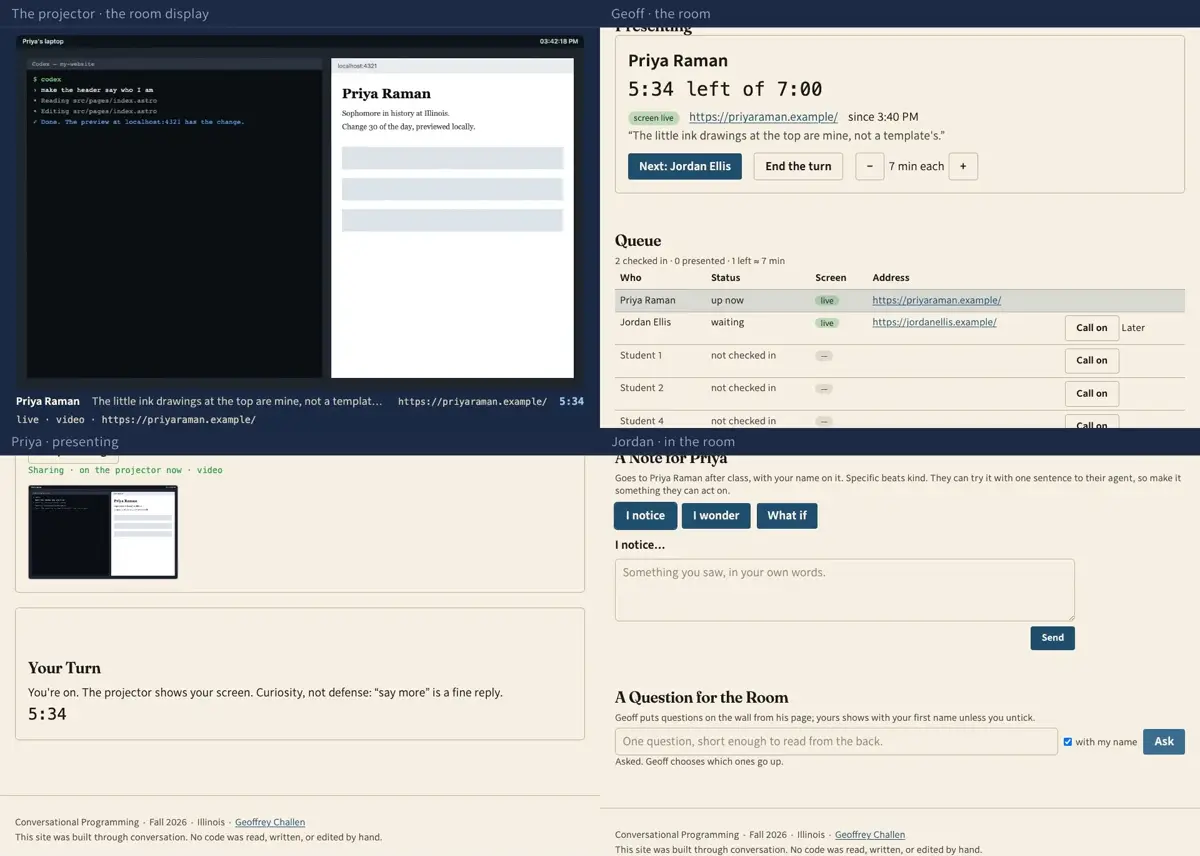Image resolution: width=1200 pixels, height=856 pixels.
Task: Click the Next: Jordan Ellis button
Action: coord(685,166)
